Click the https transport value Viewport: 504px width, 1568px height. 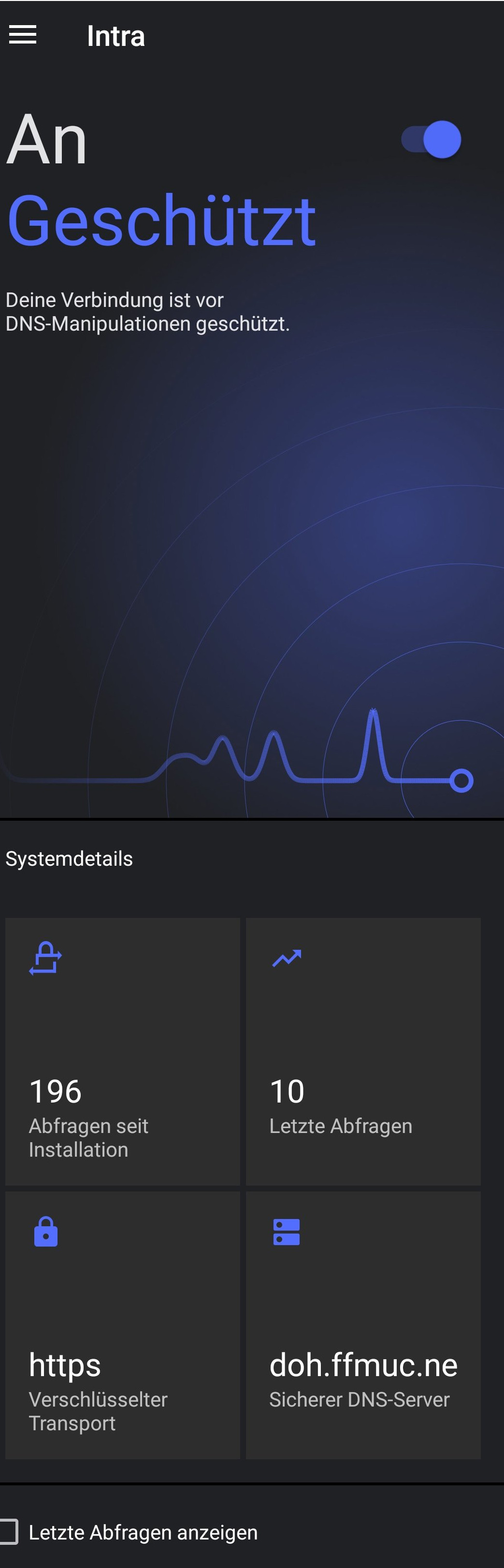click(65, 1365)
